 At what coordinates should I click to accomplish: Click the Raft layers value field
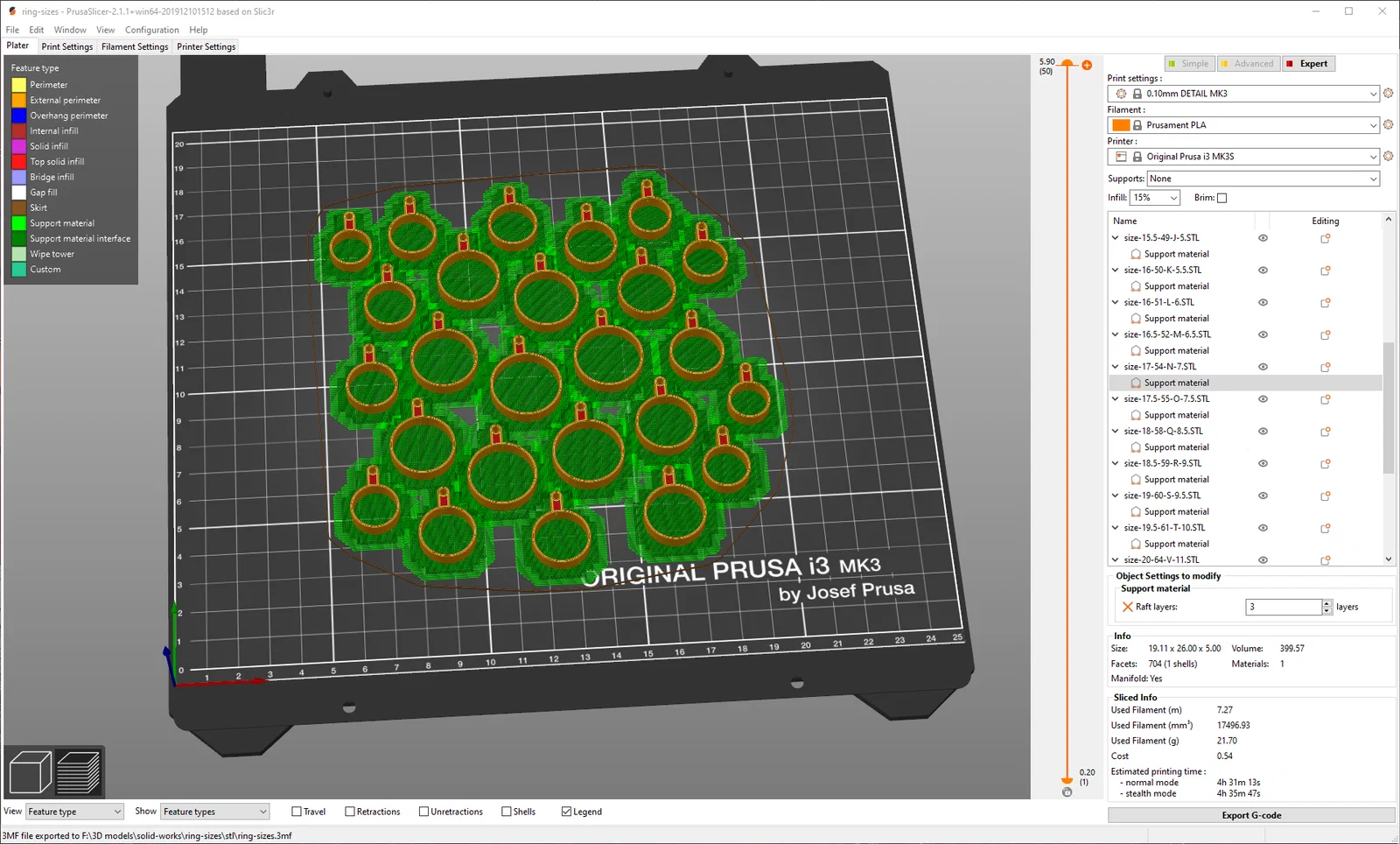1283,607
